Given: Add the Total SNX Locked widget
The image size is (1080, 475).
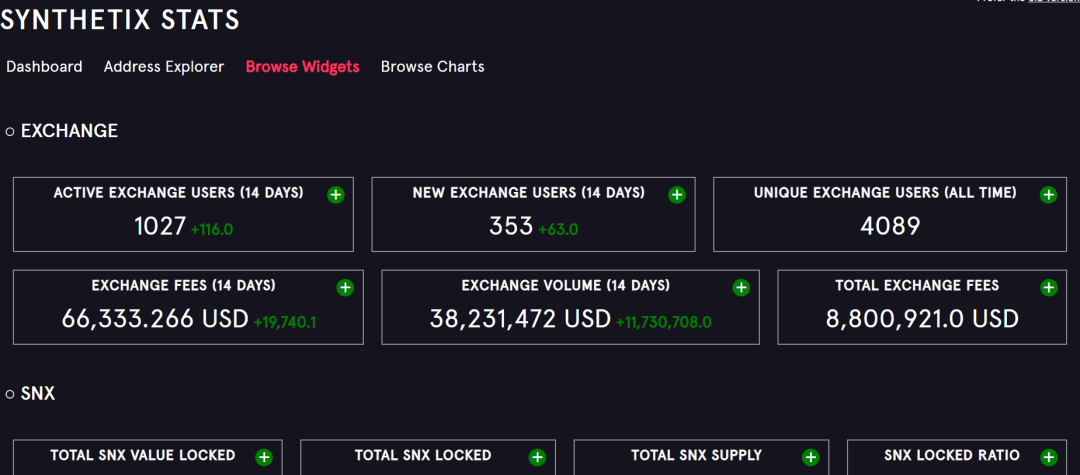Looking at the screenshot, I should [x=537, y=457].
